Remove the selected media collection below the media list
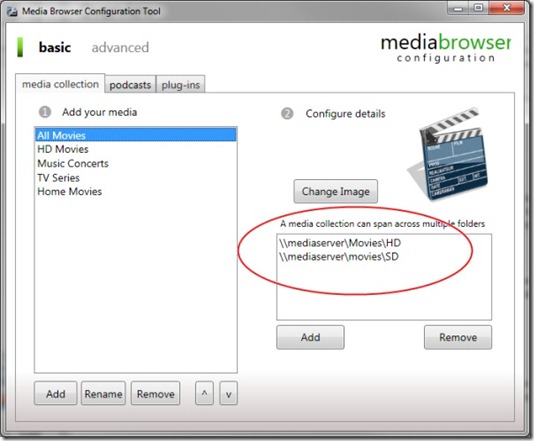534x441 pixels. (155, 394)
